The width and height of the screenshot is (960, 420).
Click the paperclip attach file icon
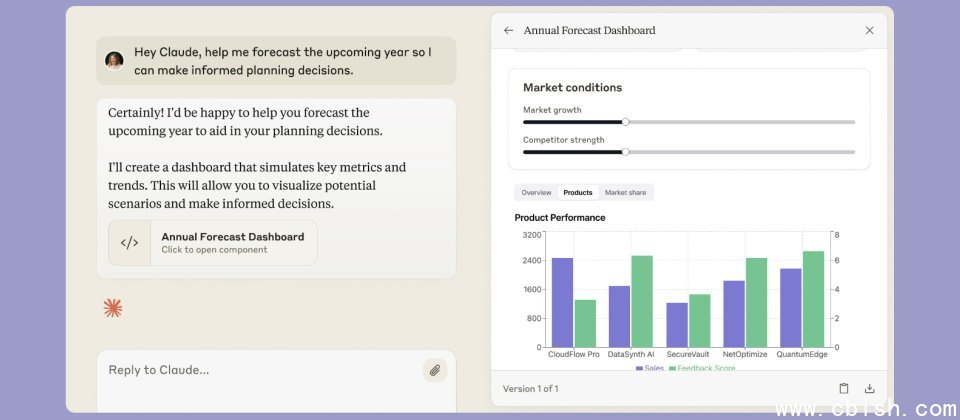pyautogui.click(x=435, y=370)
